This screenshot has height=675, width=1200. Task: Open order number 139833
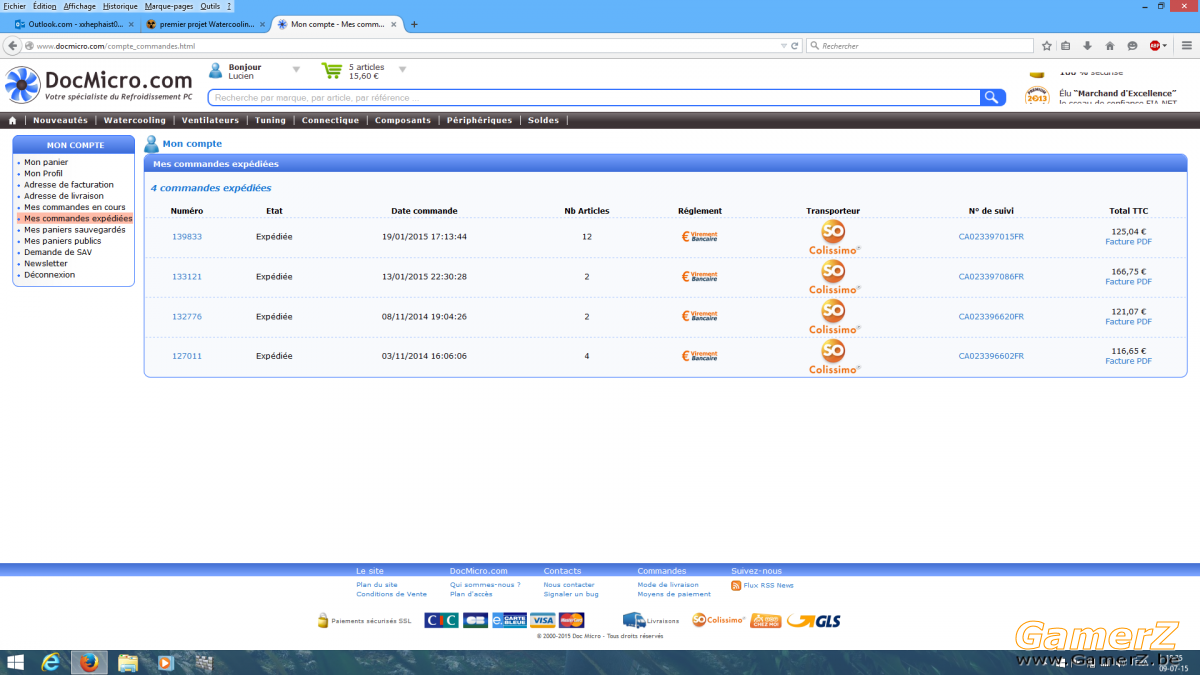[x=187, y=237]
